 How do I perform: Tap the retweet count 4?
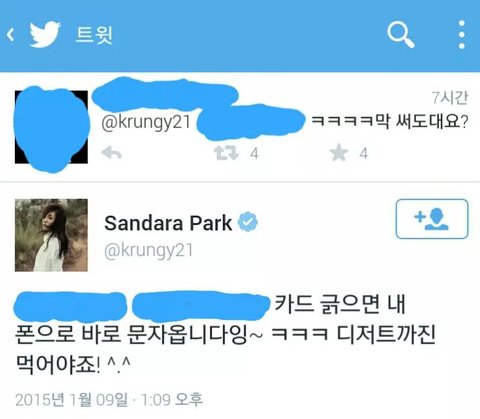254,154
